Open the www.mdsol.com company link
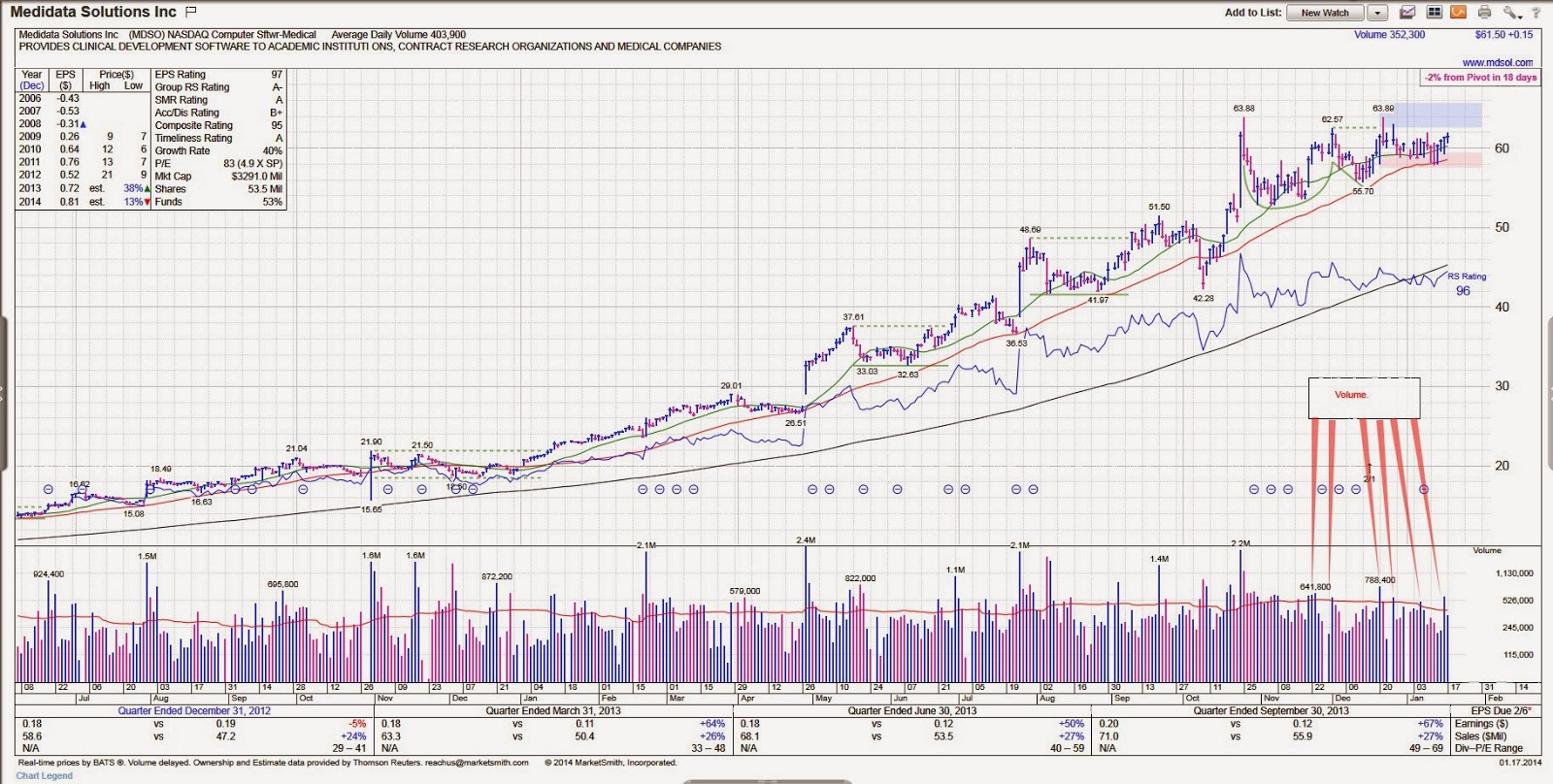Viewport: 1553px width, 784px height. (x=1498, y=62)
